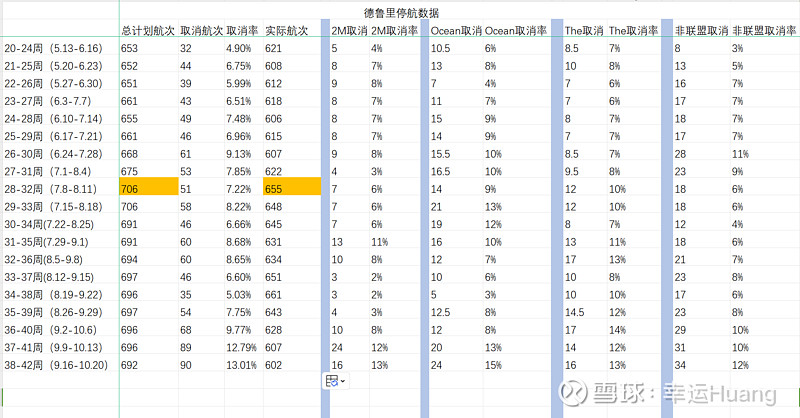This screenshot has height=418, width=800.
Task: Click the 取消航次 column header
Action: point(201,31)
